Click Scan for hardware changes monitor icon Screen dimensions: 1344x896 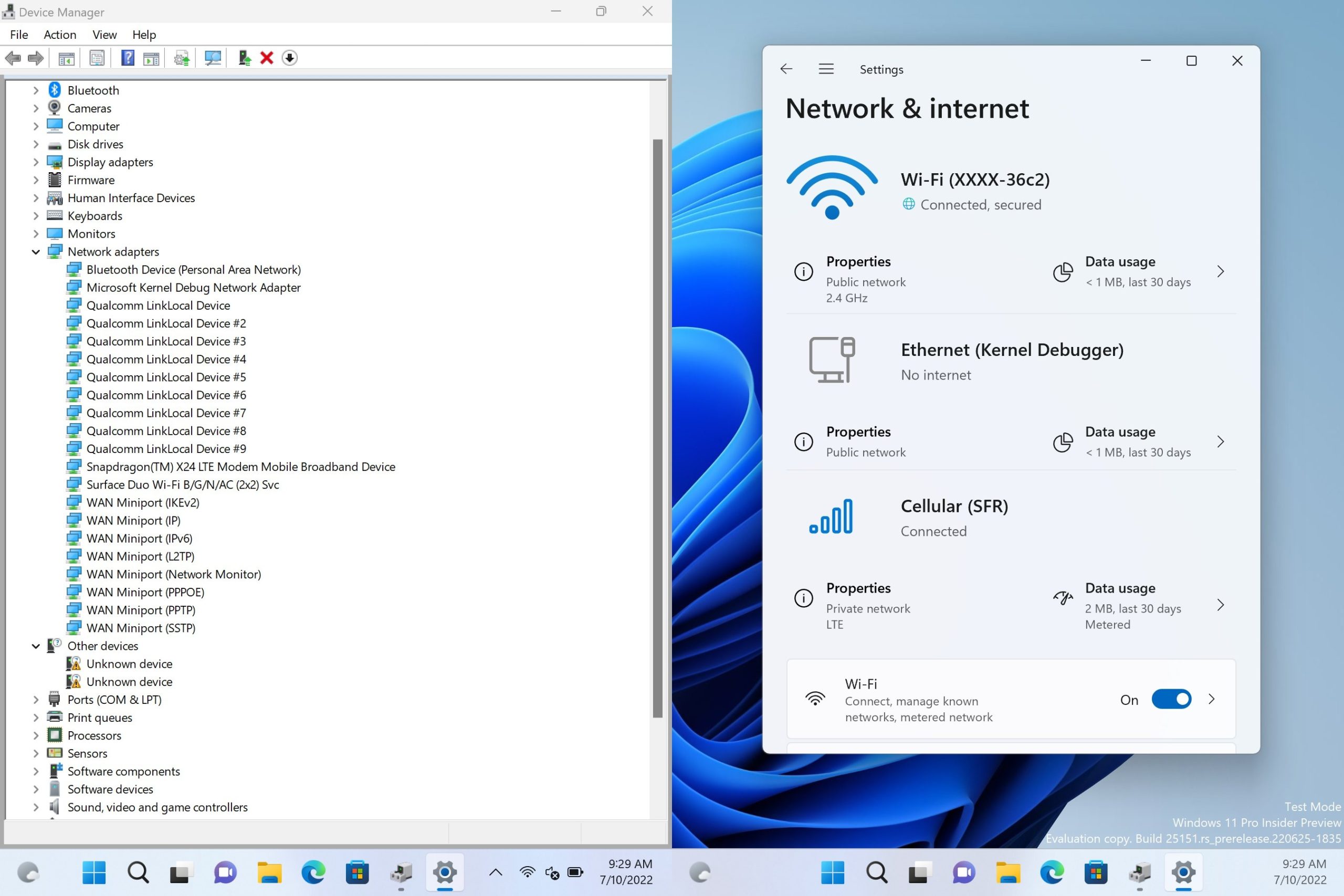point(213,58)
